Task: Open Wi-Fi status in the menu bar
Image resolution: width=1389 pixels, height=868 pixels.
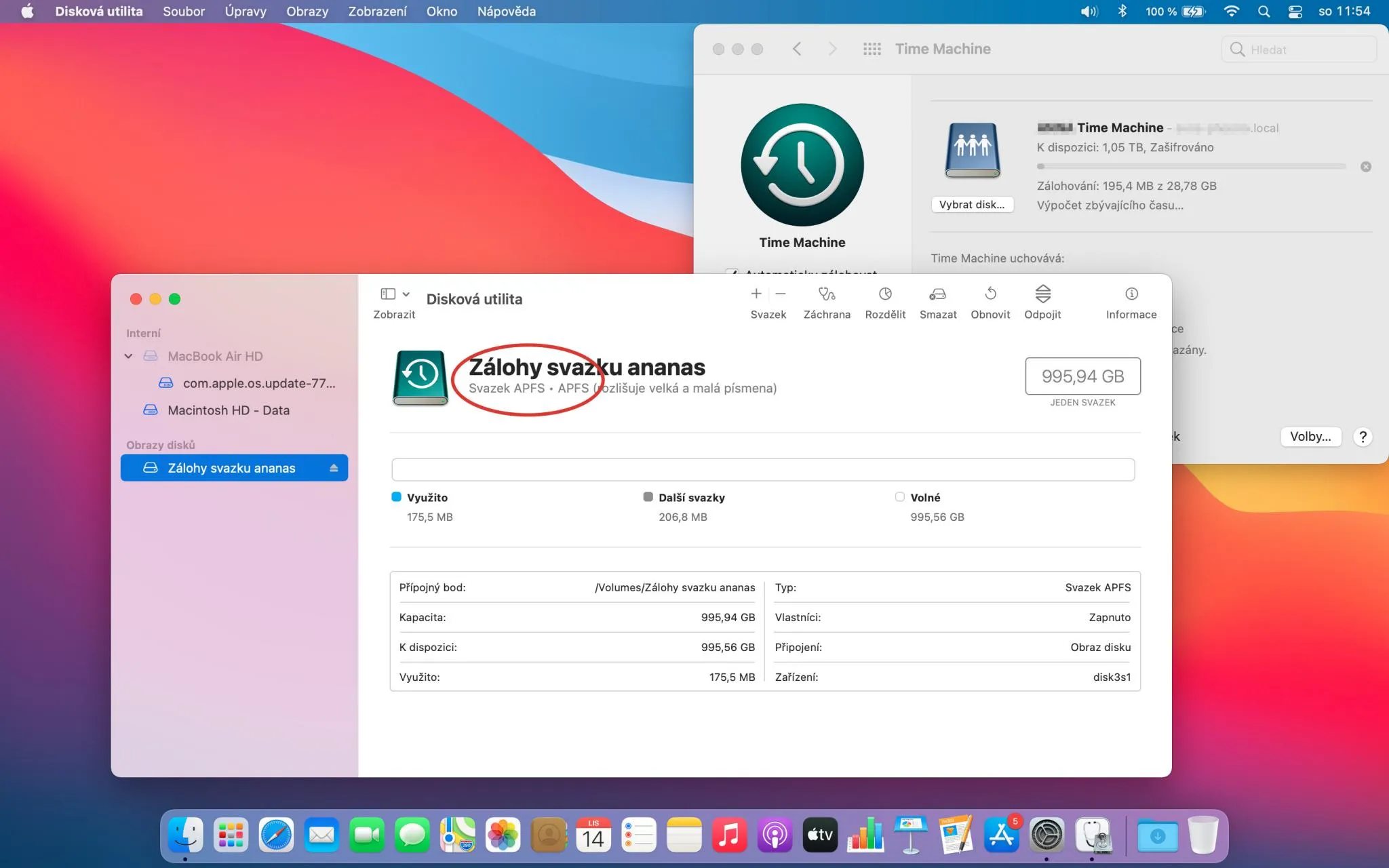Action: 1231,12
